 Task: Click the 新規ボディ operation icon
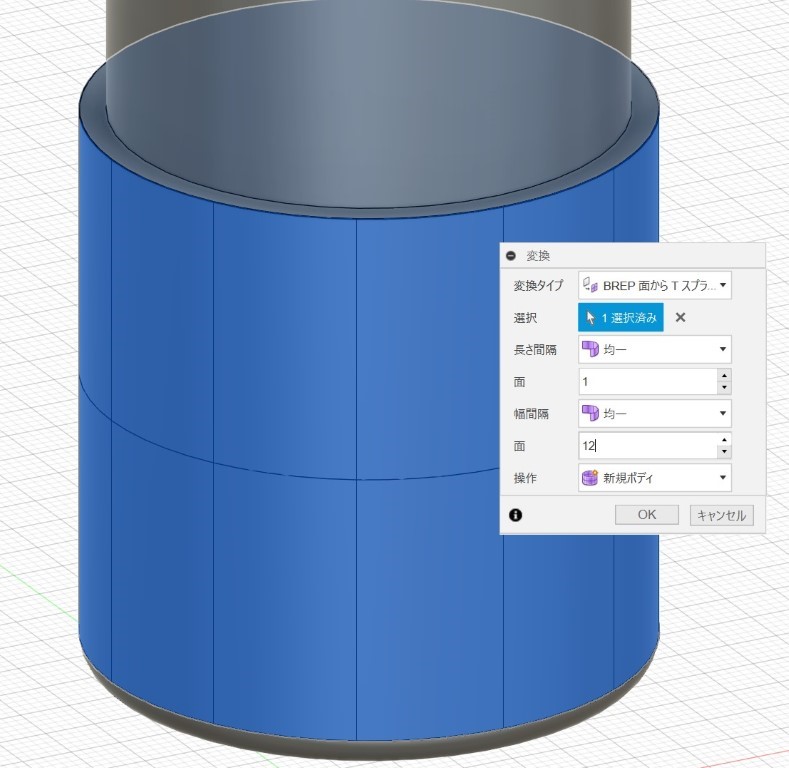591,478
